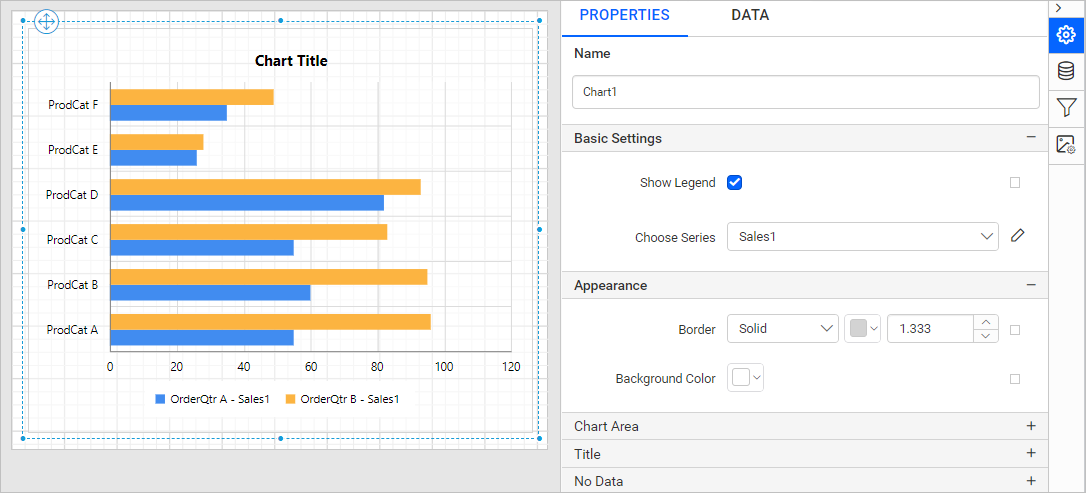Image resolution: width=1086 pixels, height=493 pixels.
Task: Open the image settings icon in sidebar
Action: pos(1066,144)
